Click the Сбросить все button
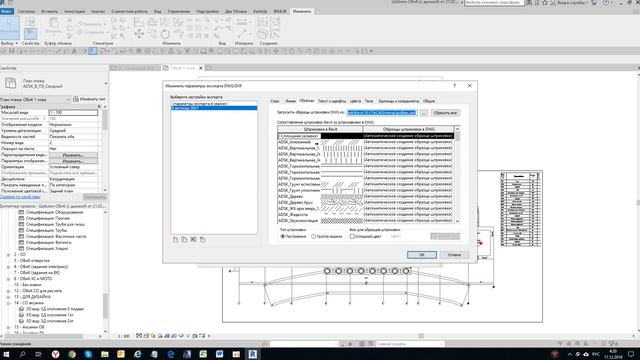The image size is (640, 360). coord(445,113)
